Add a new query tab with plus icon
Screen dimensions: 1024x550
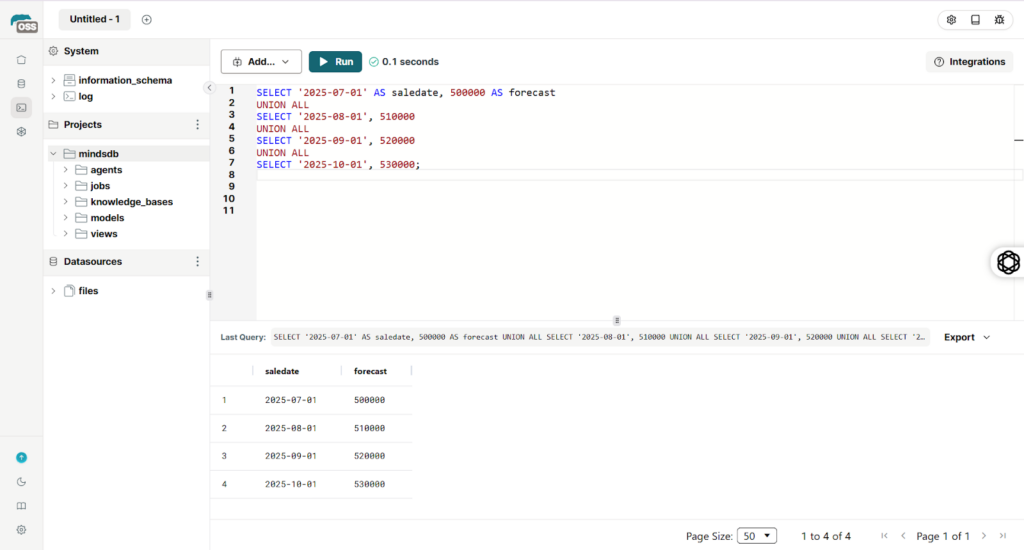(x=147, y=20)
